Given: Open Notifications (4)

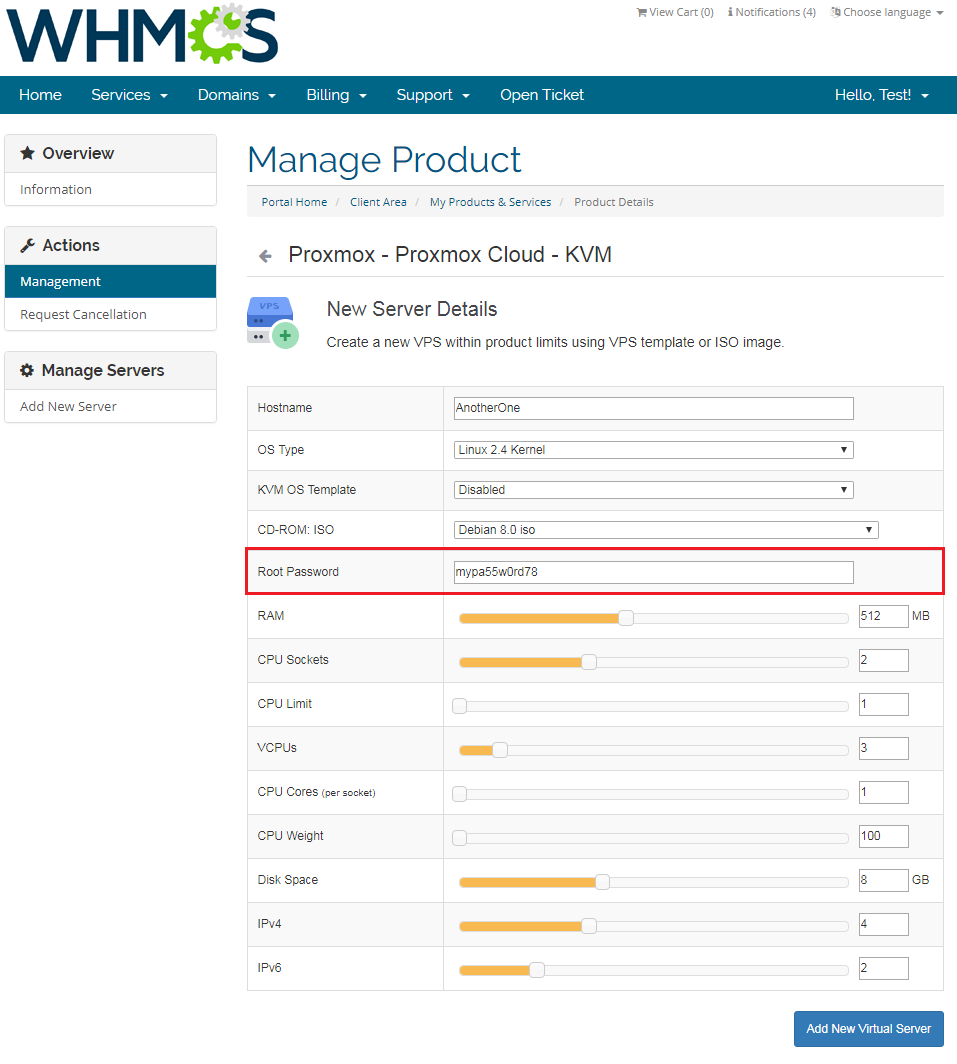Looking at the screenshot, I should click(x=772, y=12).
